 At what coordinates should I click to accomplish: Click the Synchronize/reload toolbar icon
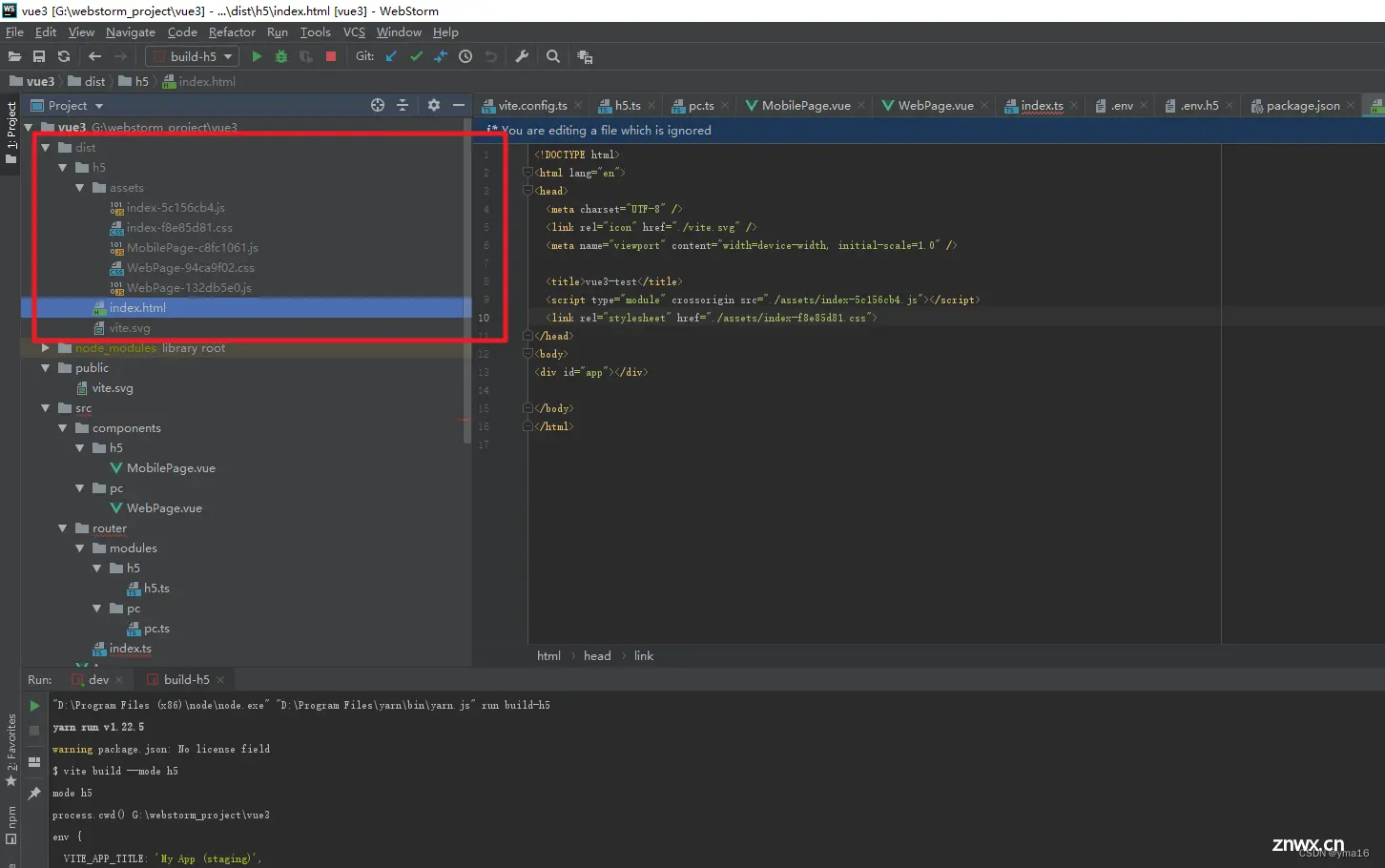coord(64,56)
